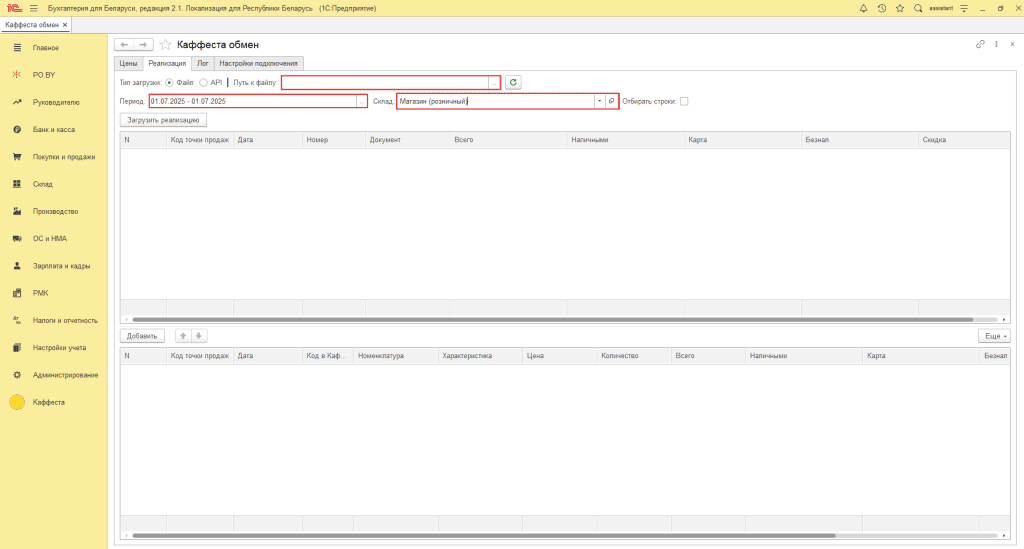Click into Путь к файлу input field
Viewport: 1024px width, 549px height.
coord(385,83)
